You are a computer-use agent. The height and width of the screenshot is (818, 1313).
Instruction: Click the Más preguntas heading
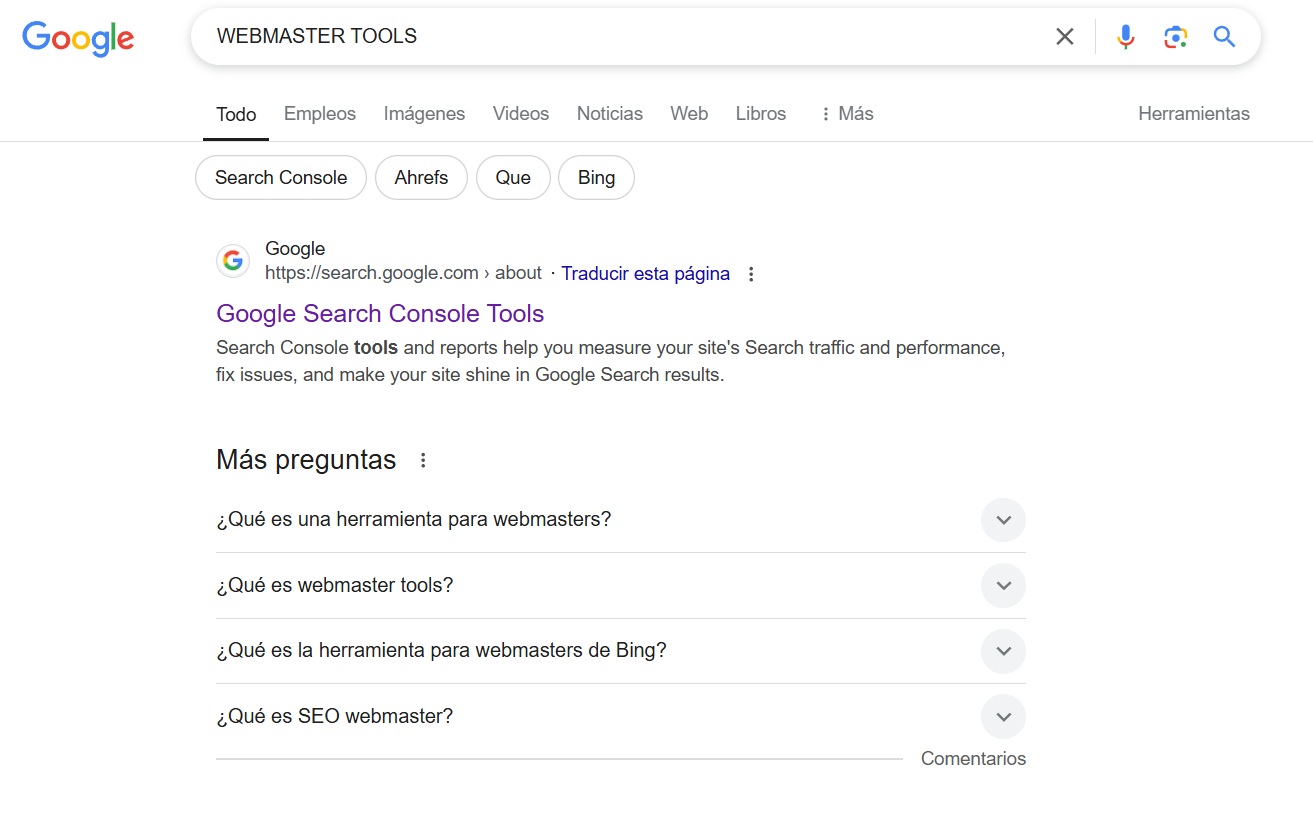tap(306, 460)
